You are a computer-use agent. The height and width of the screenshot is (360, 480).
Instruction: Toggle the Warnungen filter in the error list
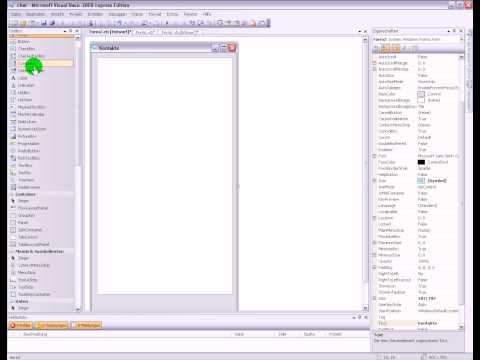pos(52,325)
